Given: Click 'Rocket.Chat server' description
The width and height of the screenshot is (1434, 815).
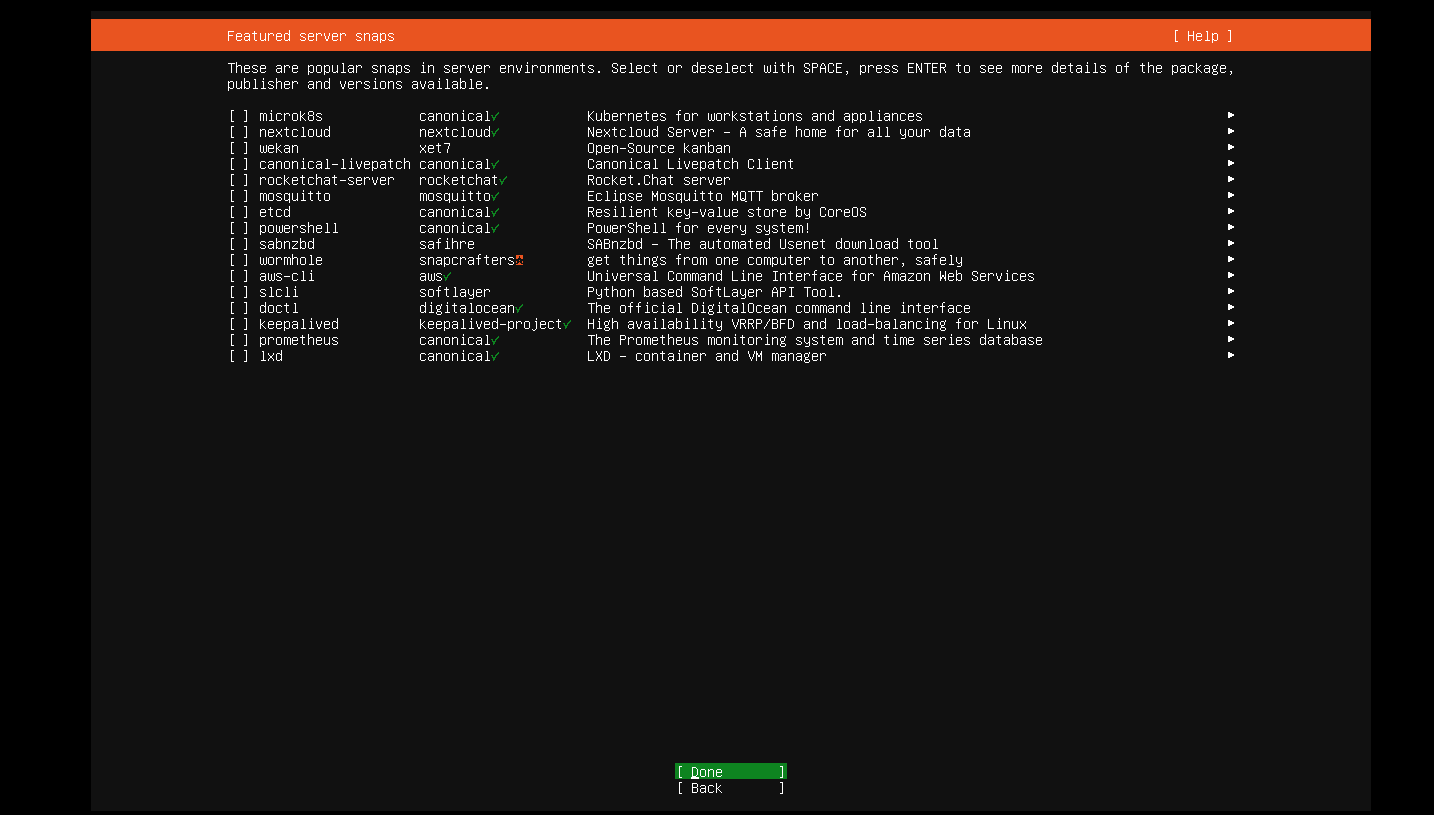Looking at the screenshot, I should (659, 180).
